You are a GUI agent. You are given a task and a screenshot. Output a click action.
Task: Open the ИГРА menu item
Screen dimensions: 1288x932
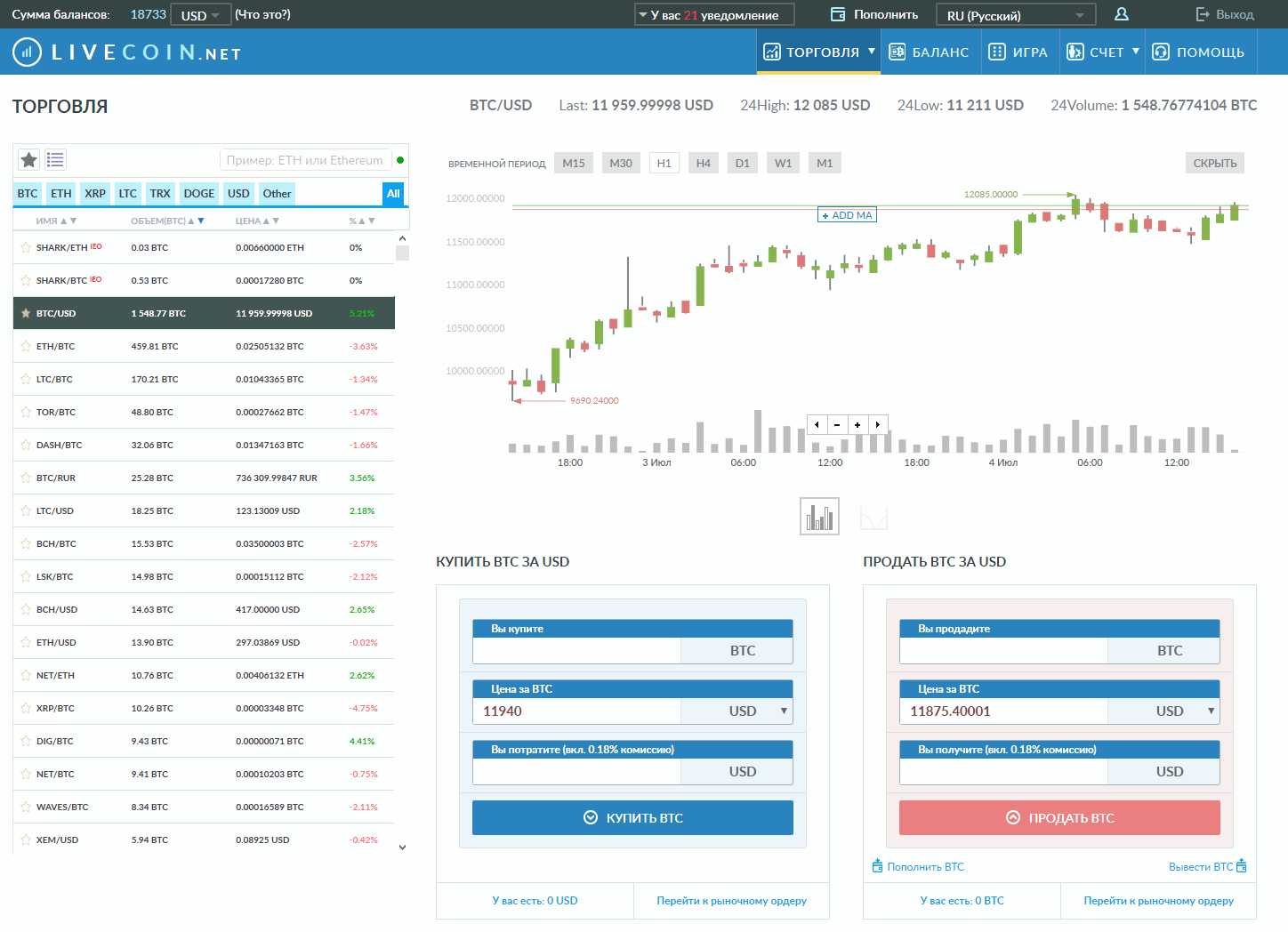(x=1018, y=52)
